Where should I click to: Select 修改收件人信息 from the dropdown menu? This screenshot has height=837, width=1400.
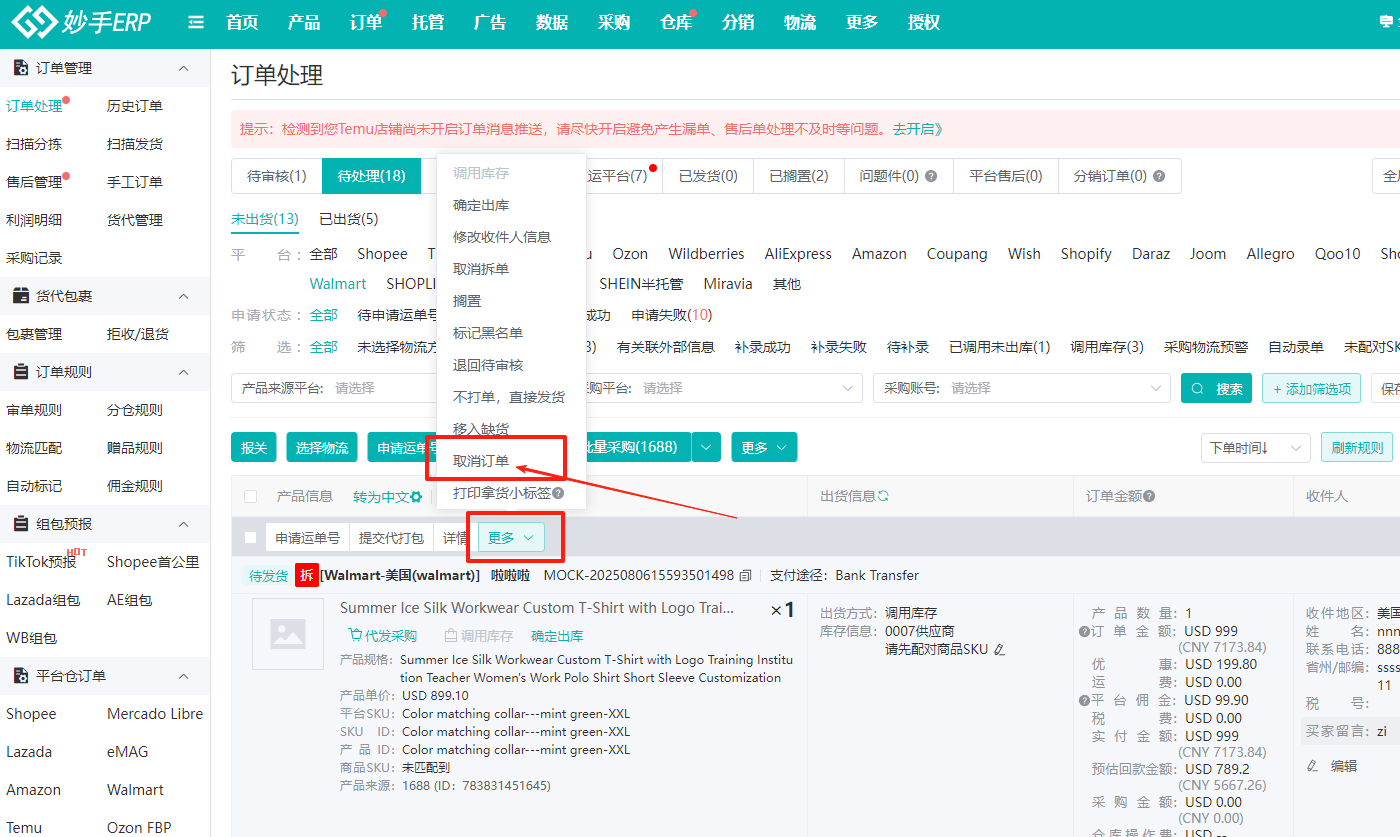(502, 237)
